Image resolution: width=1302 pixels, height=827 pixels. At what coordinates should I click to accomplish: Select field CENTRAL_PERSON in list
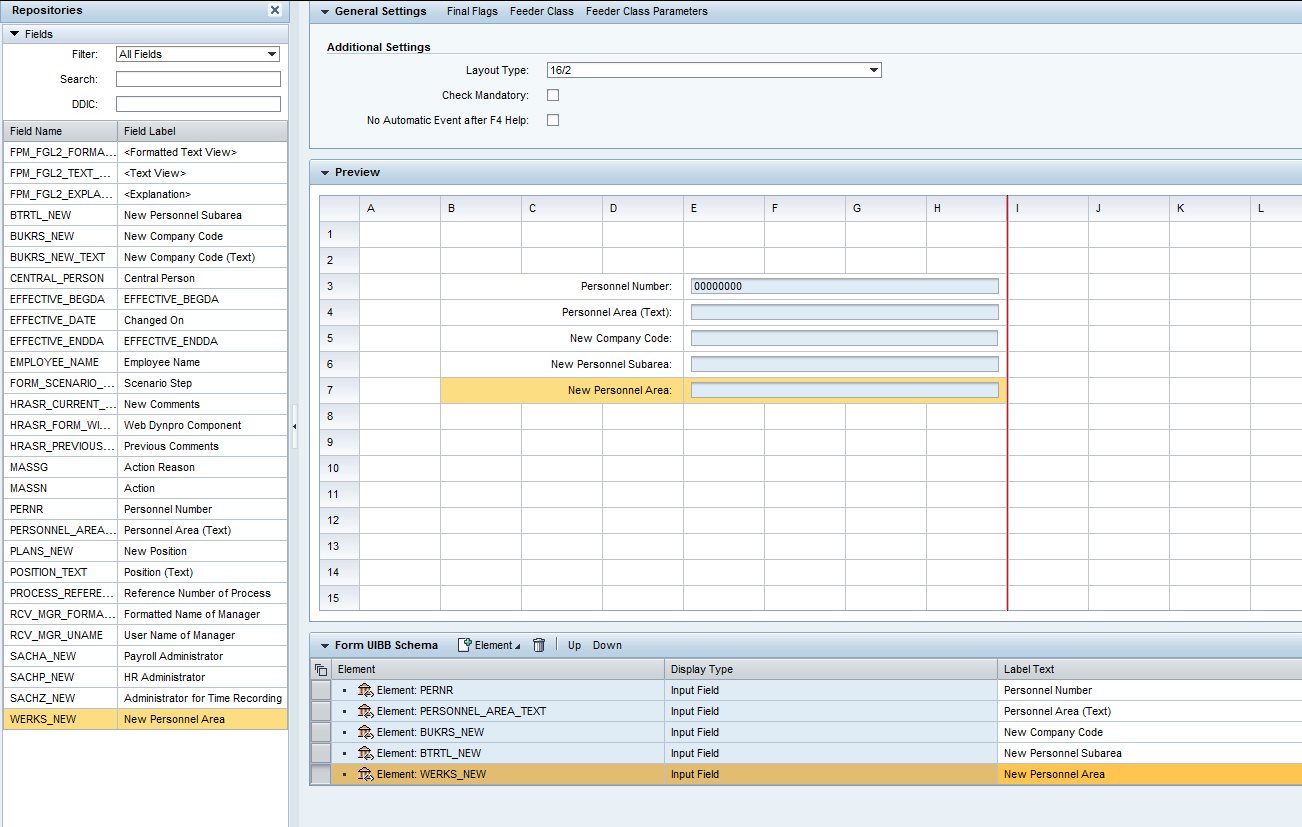145,278
